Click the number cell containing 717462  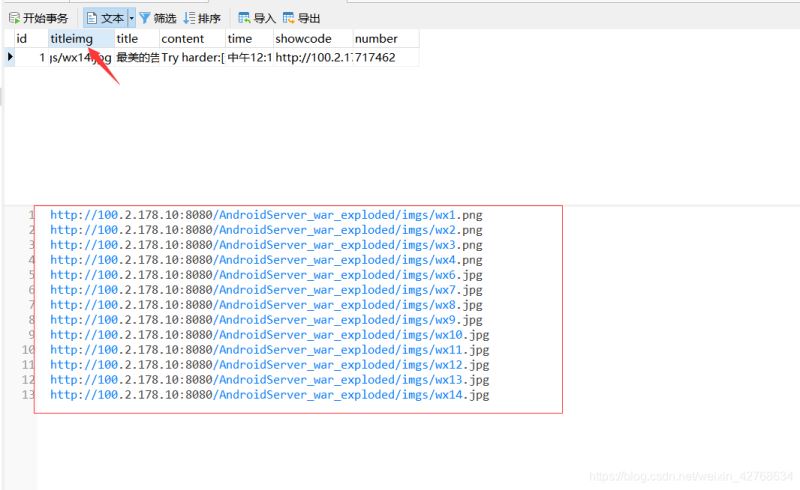coord(384,57)
